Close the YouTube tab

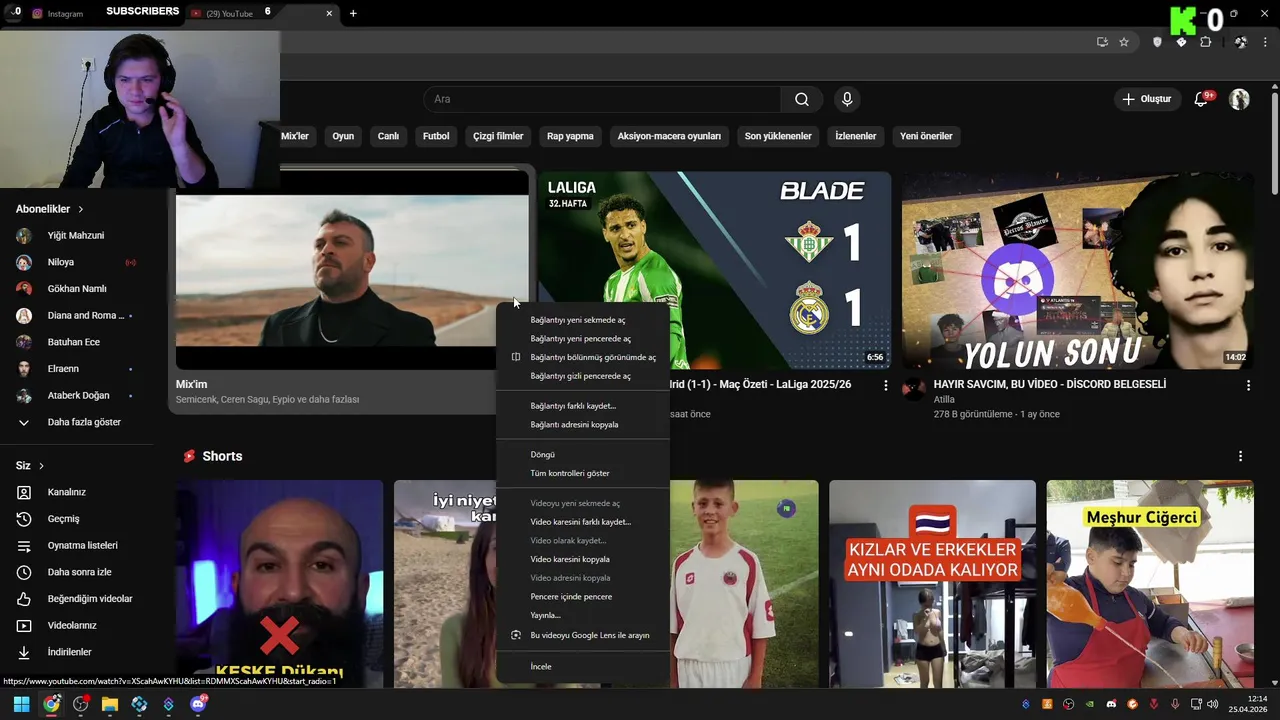tap(329, 13)
